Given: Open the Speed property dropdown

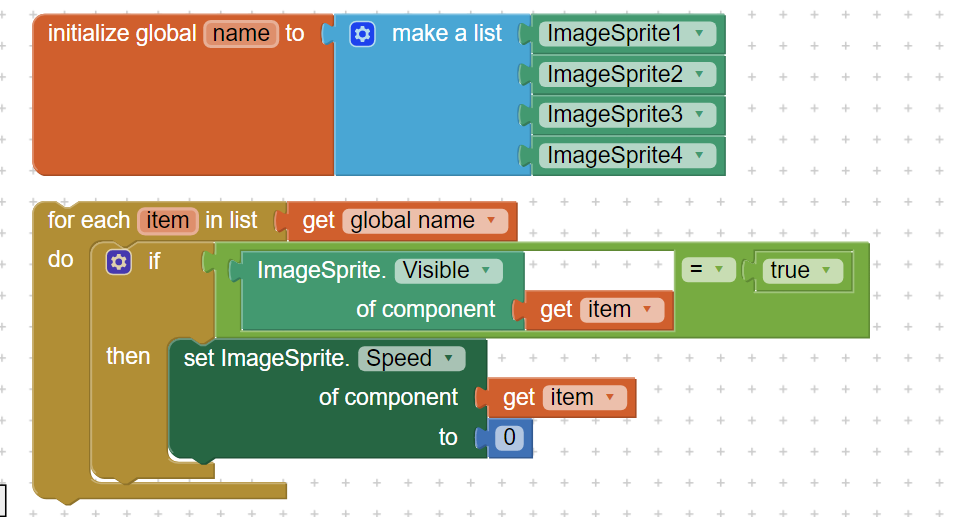Looking at the screenshot, I should point(448,358).
